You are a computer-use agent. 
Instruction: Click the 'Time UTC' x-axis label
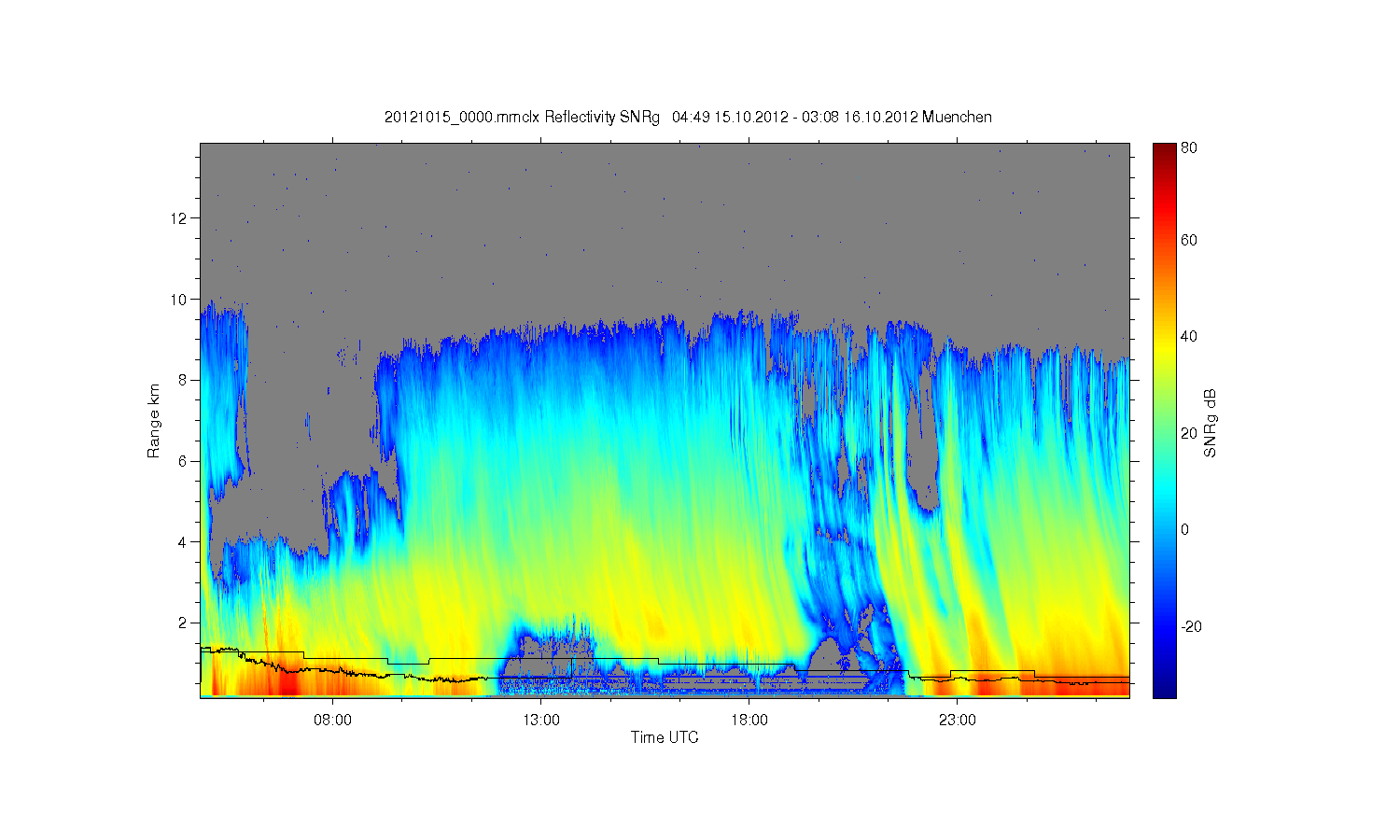pos(665,737)
